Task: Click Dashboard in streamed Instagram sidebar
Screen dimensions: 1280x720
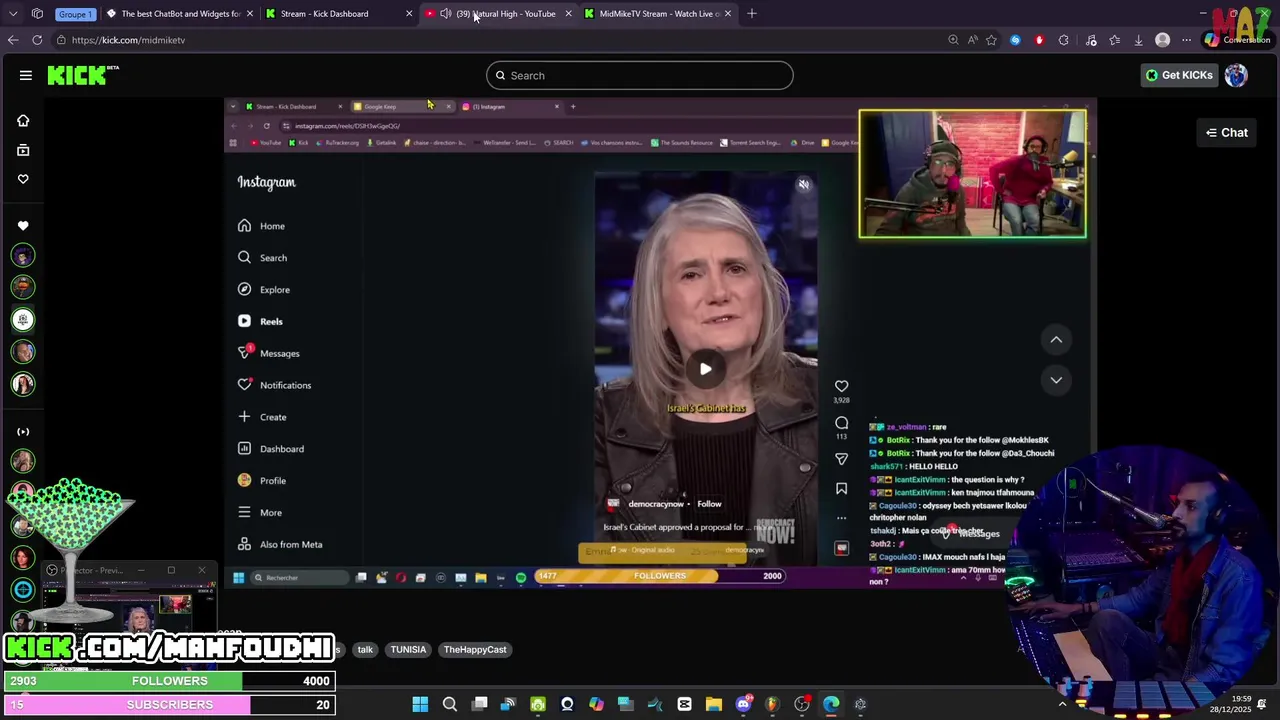Action: [271, 449]
